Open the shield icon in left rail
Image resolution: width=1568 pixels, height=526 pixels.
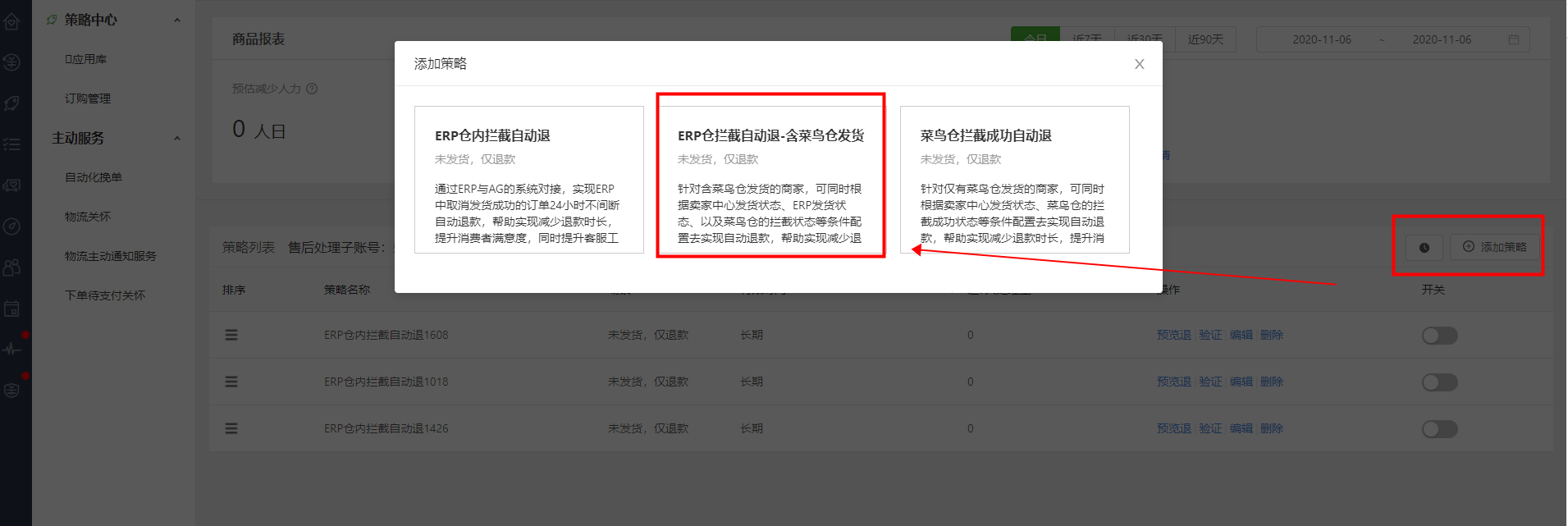click(11, 391)
